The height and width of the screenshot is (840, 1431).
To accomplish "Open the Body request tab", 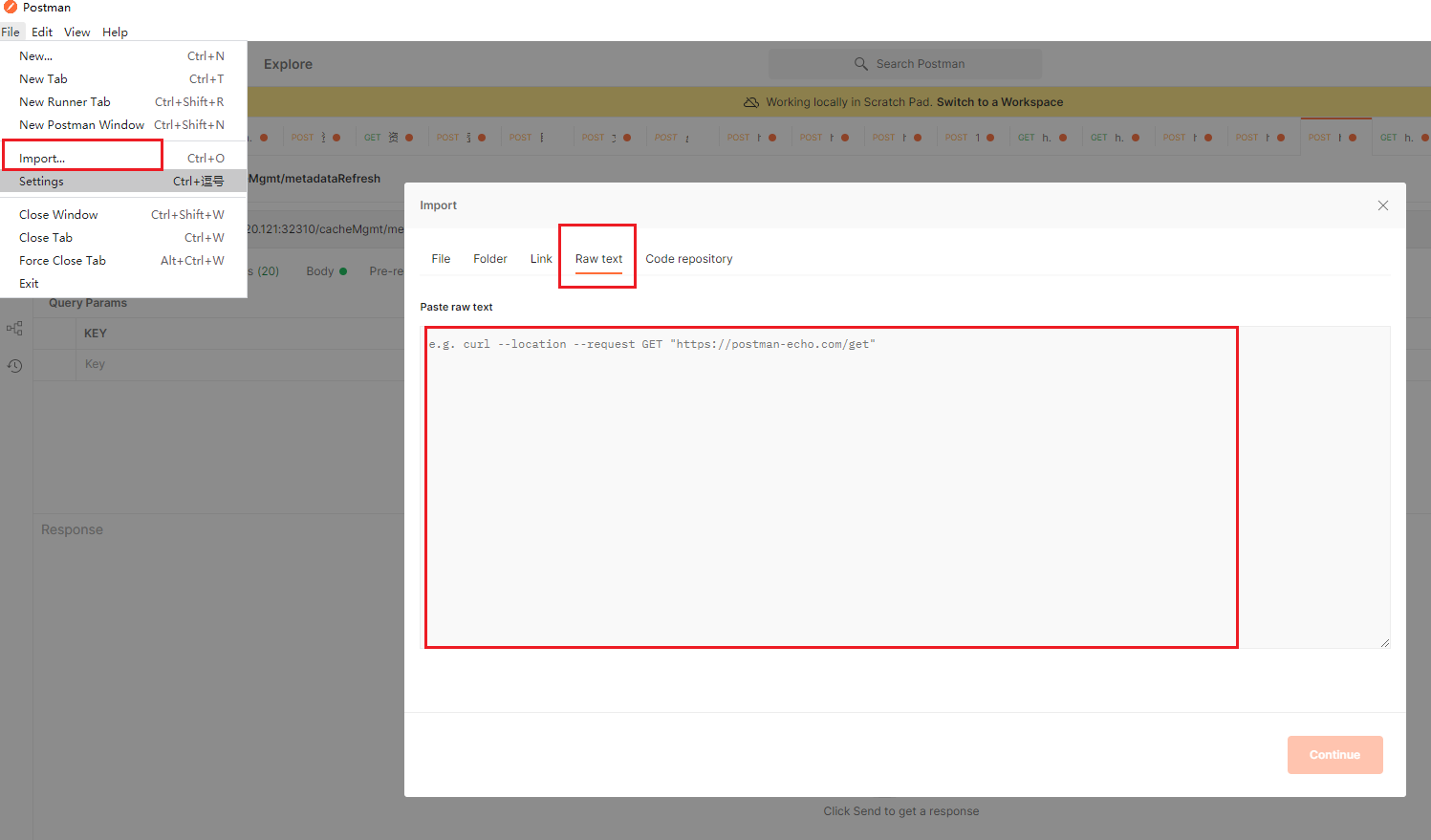I will tap(326, 271).
